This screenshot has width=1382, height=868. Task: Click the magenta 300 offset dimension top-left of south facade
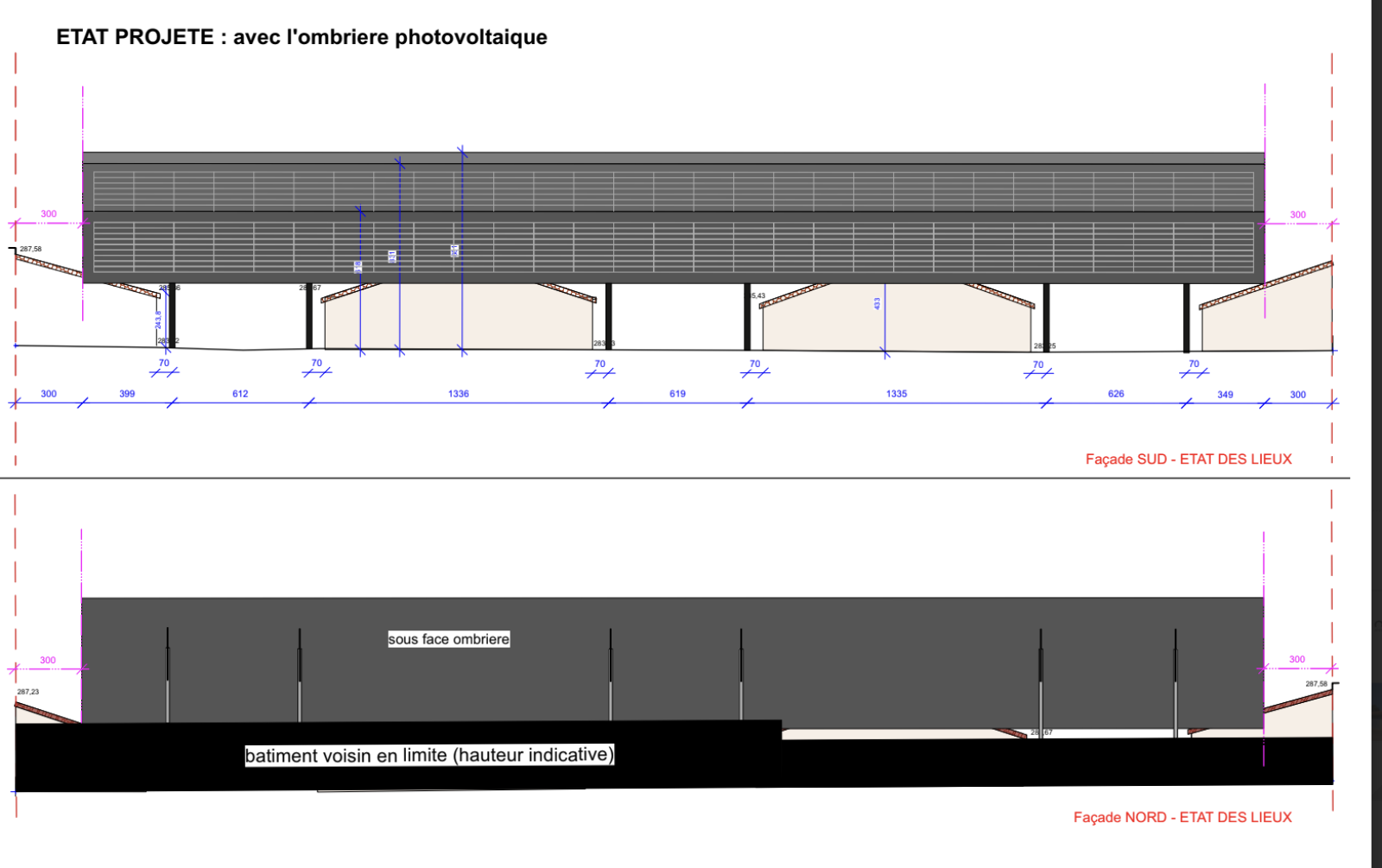point(48,214)
